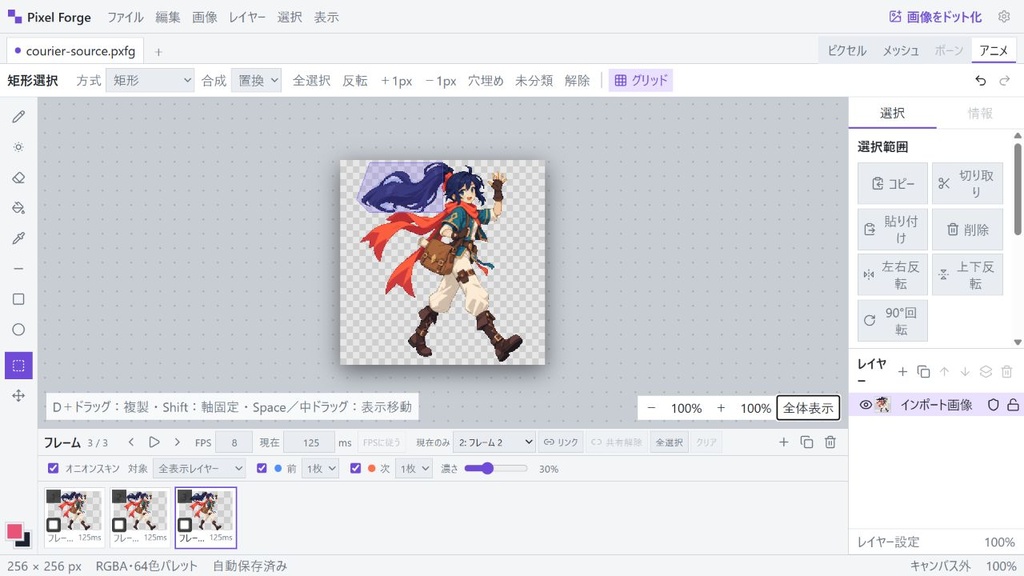Select the ellipse shape tool

pyautogui.click(x=18, y=329)
